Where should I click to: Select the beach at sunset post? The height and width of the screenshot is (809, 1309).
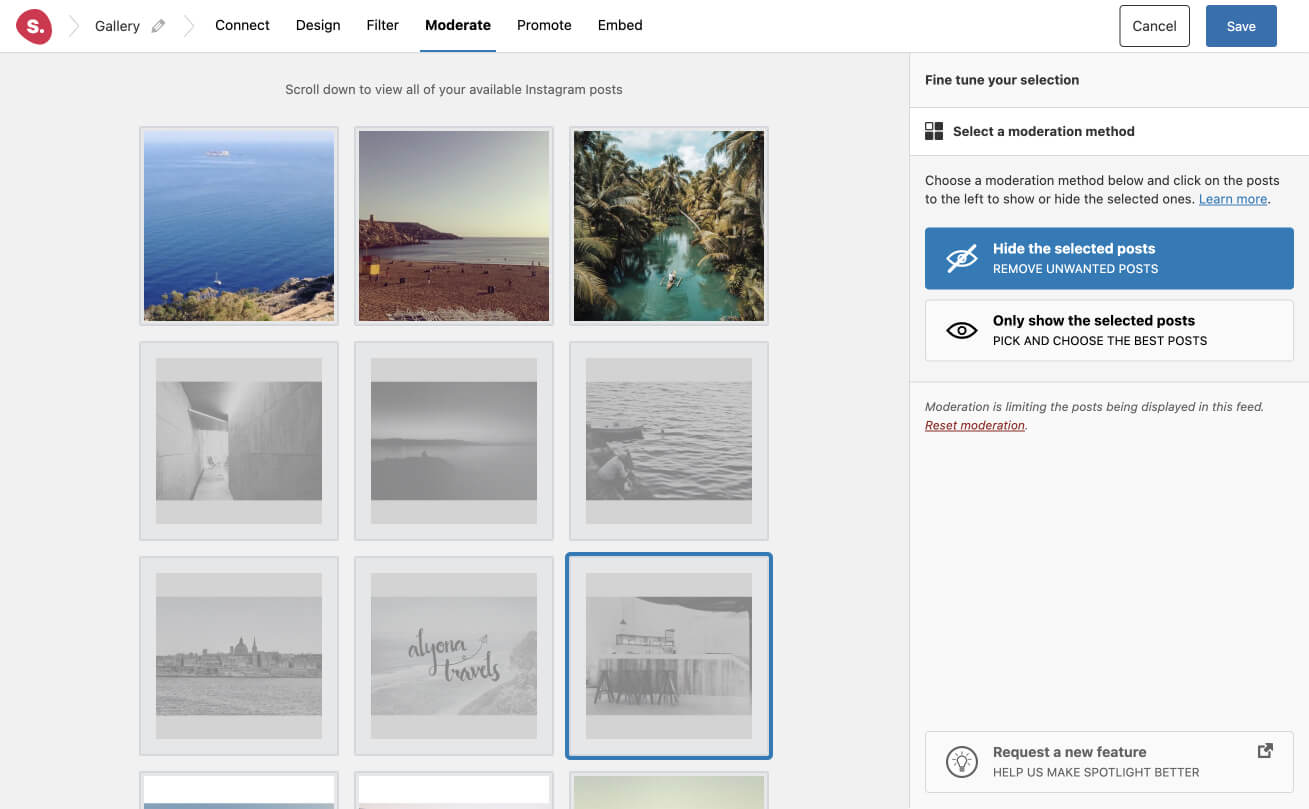point(454,226)
